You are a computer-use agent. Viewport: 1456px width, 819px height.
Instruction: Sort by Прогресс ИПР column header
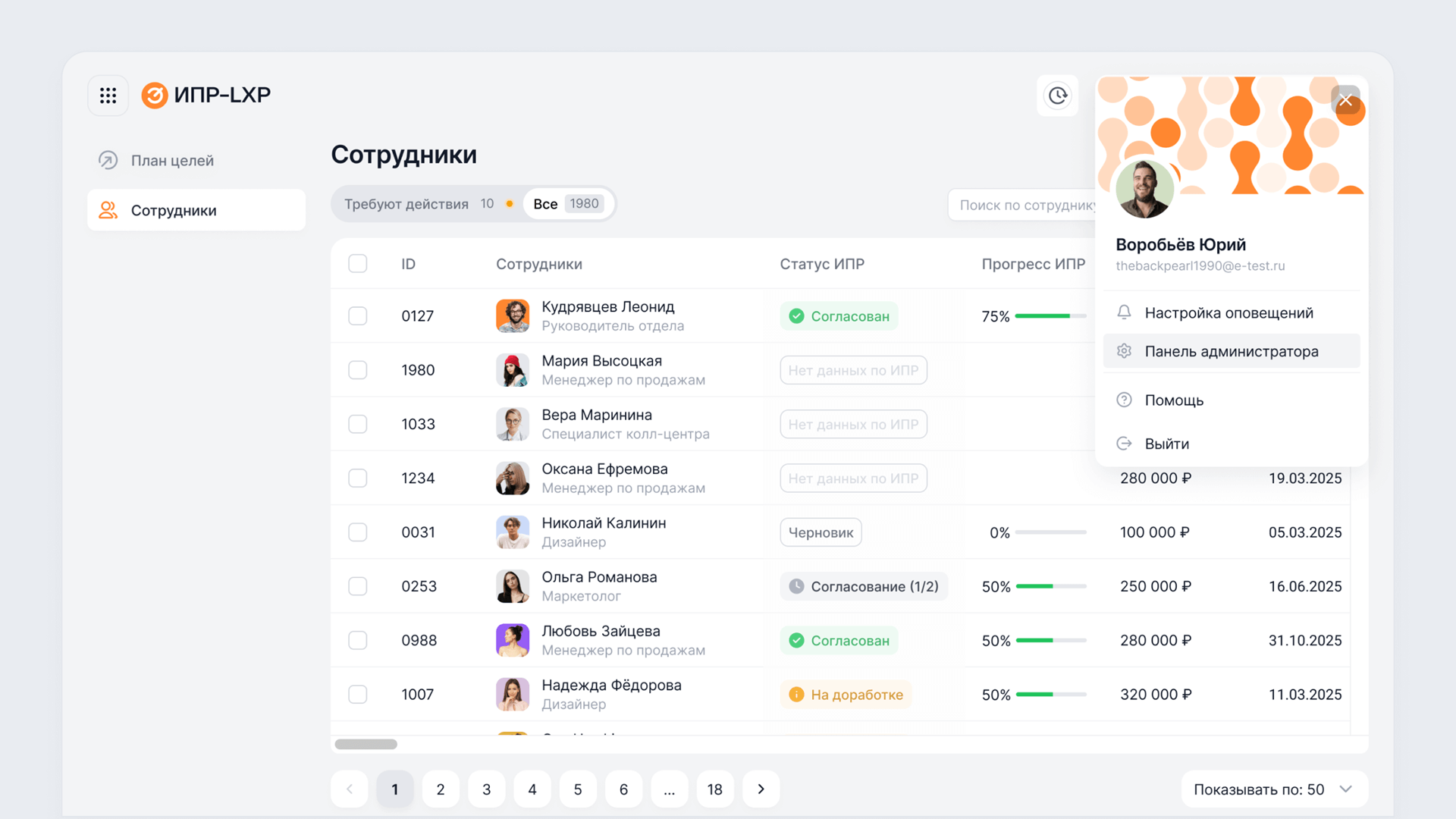pyautogui.click(x=1033, y=264)
